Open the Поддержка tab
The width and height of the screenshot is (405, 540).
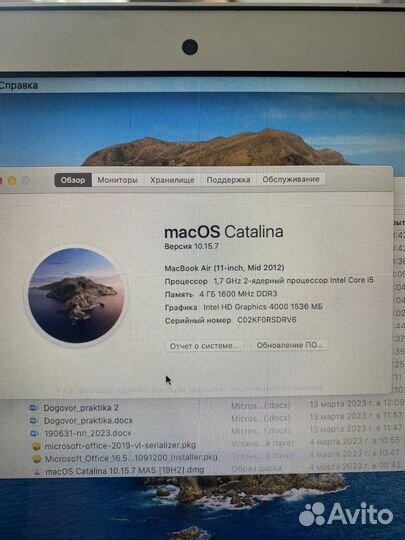(x=228, y=180)
